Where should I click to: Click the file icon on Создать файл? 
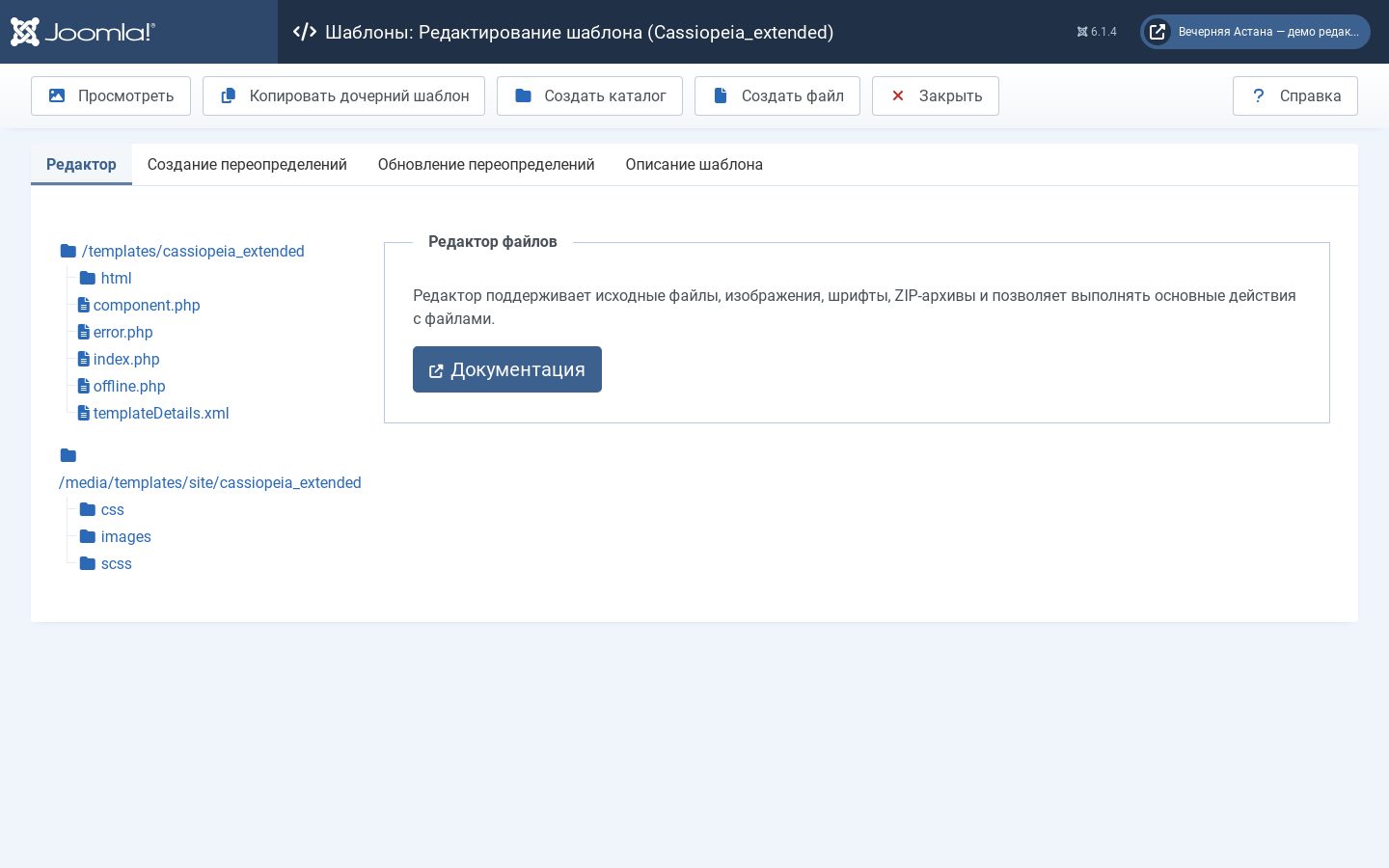(721, 95)
